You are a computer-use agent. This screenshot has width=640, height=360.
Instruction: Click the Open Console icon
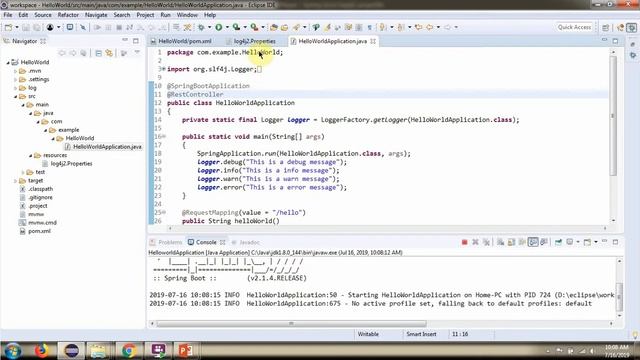587,242
